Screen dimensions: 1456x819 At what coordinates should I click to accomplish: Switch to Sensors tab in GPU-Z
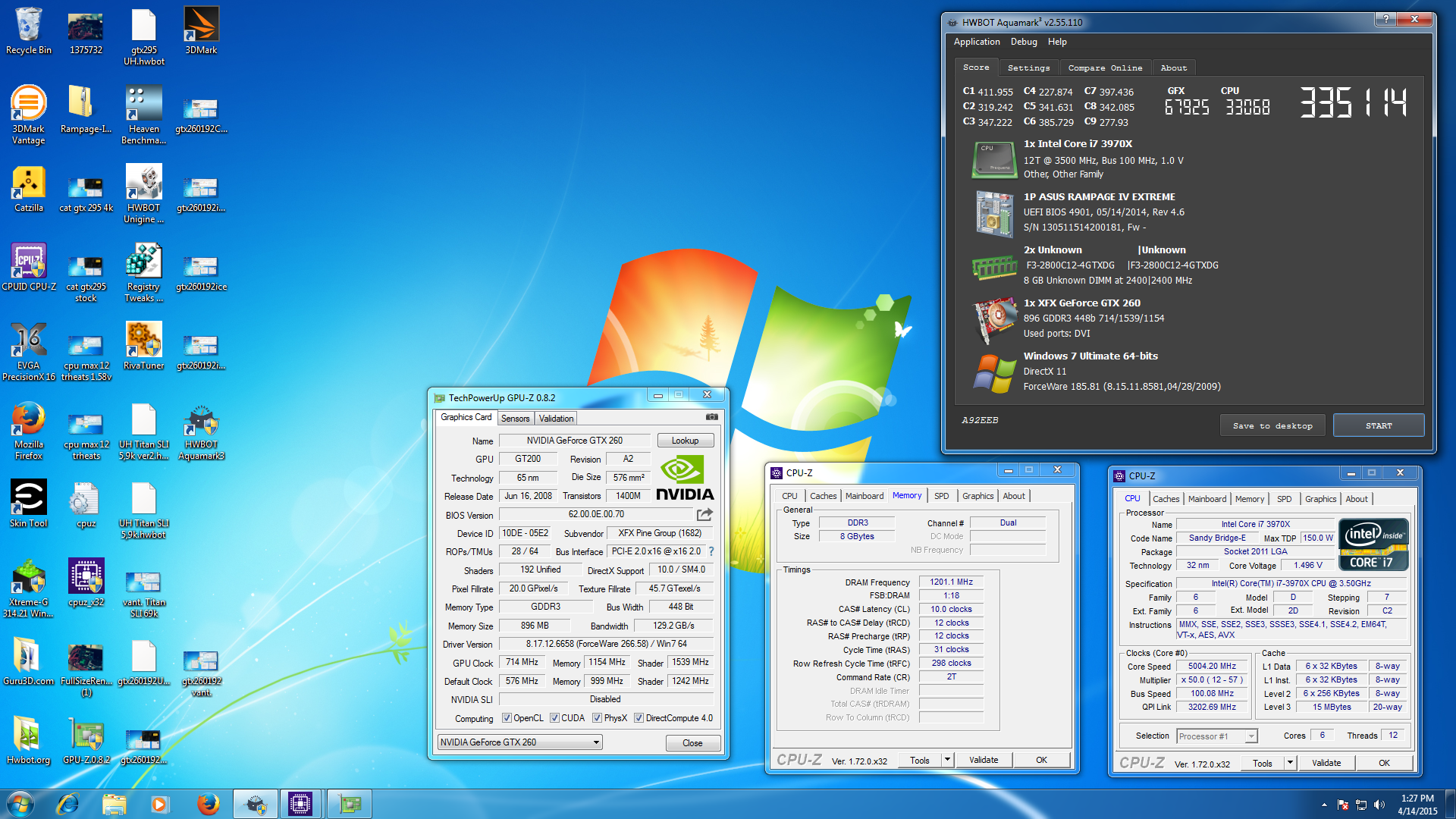coord(516,419)
